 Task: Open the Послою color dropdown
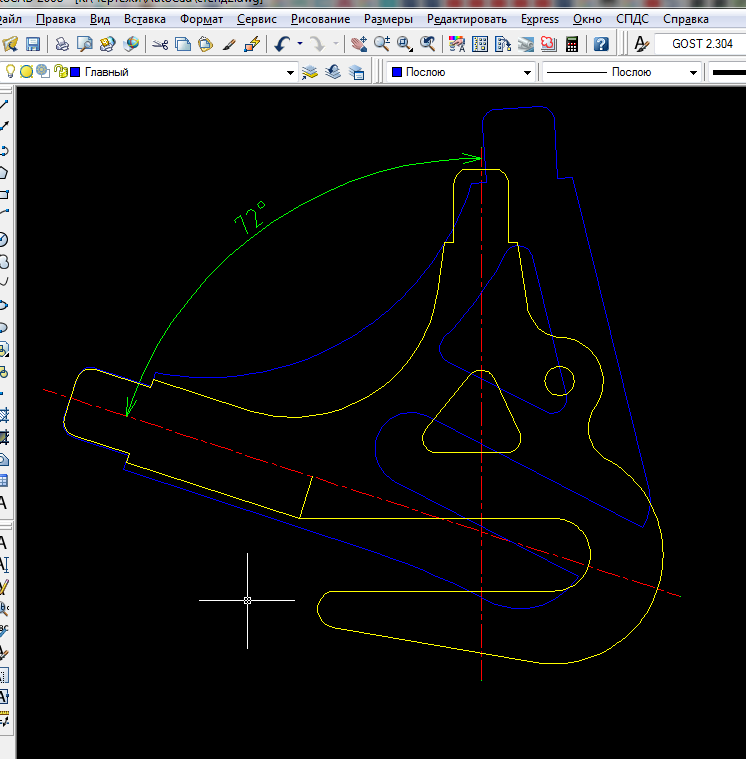point(528,72)
